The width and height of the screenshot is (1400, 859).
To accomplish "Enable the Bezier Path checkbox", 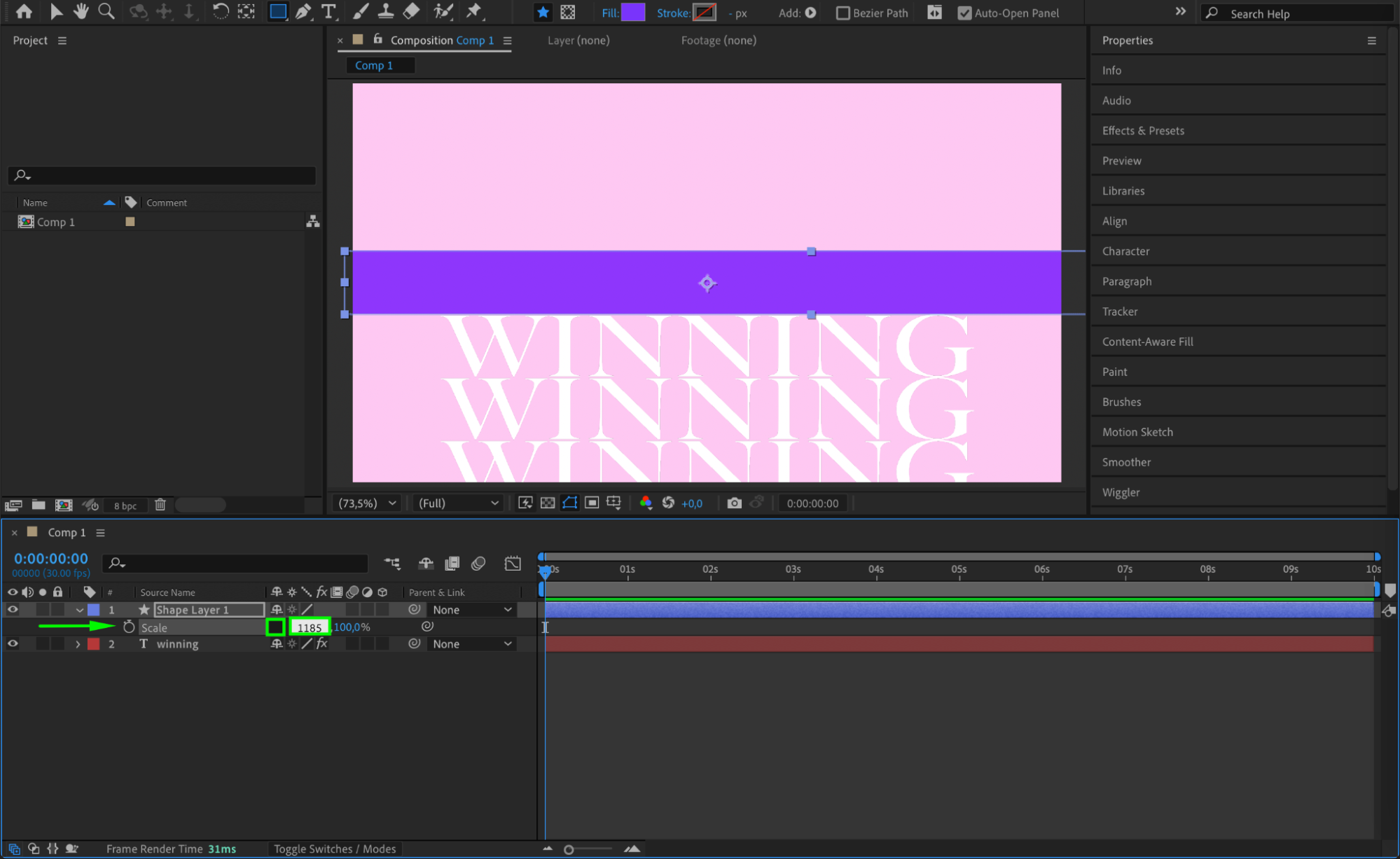I will (x=843, y=13).
